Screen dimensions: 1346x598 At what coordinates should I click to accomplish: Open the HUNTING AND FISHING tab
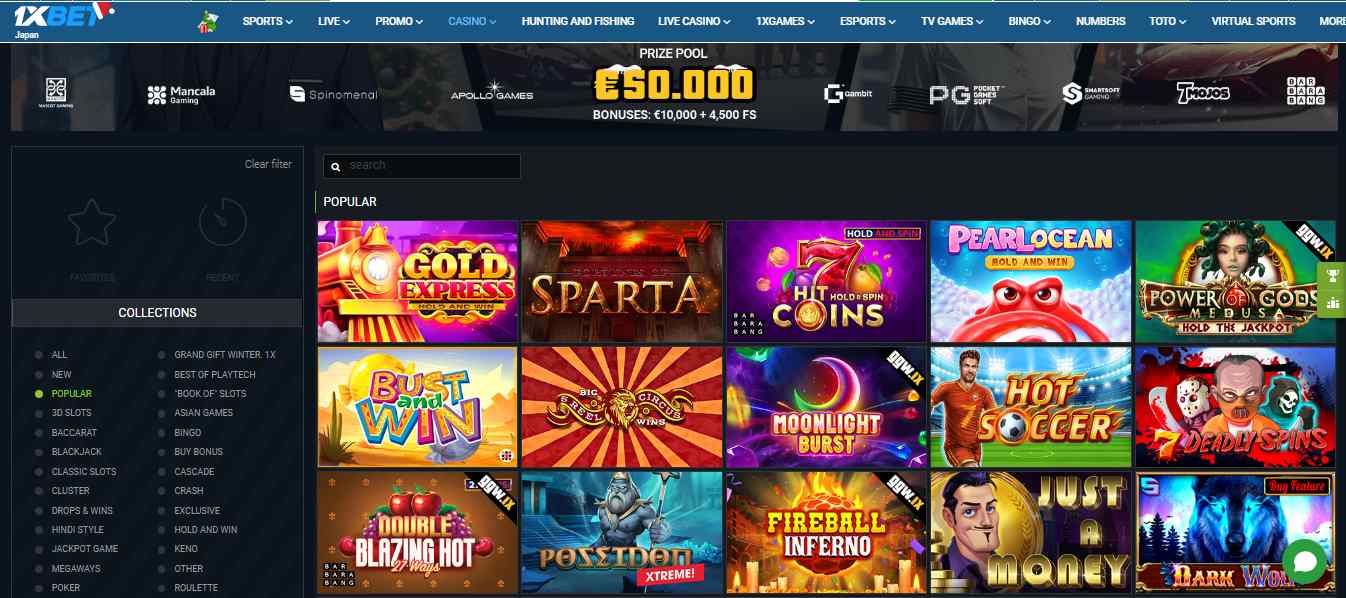click(x=578, y=21)
